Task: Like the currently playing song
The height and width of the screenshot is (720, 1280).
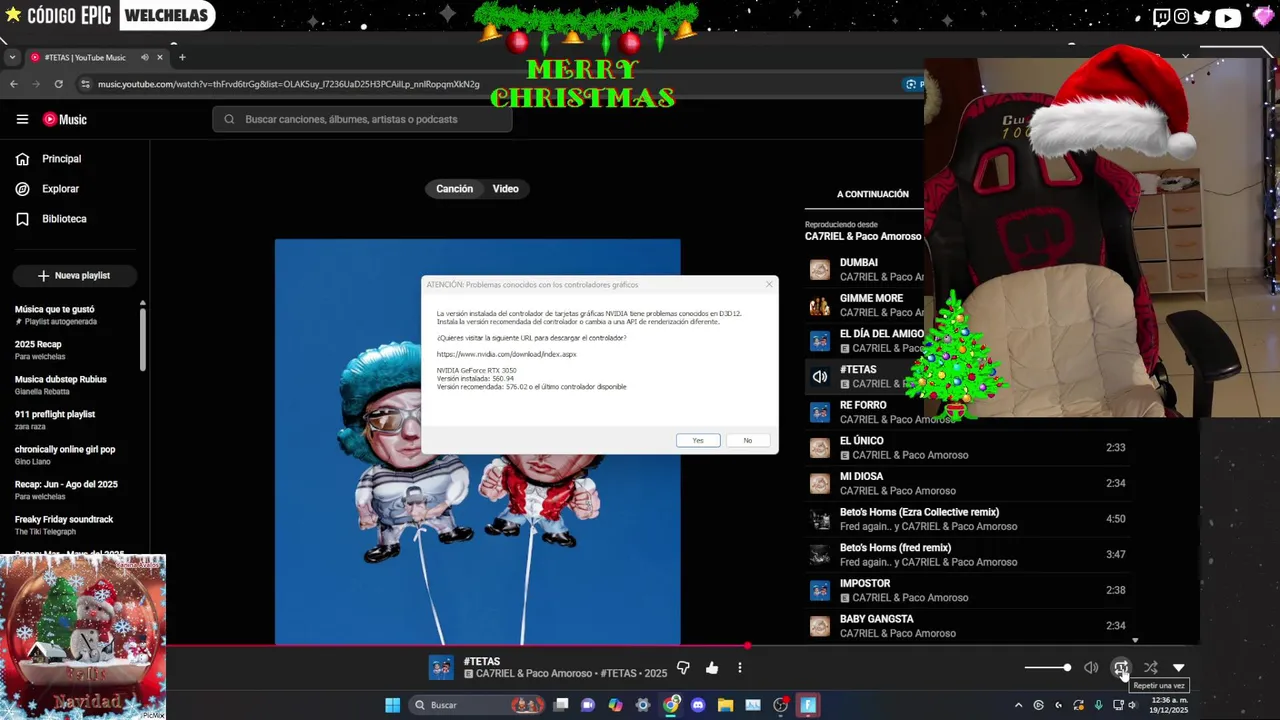Action: click(712, 668)
